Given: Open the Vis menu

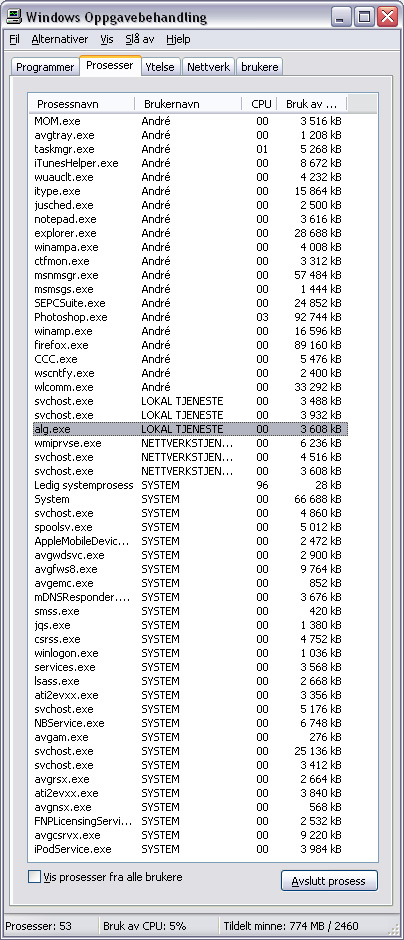Looking at the screenshot, I should [107, 40].
